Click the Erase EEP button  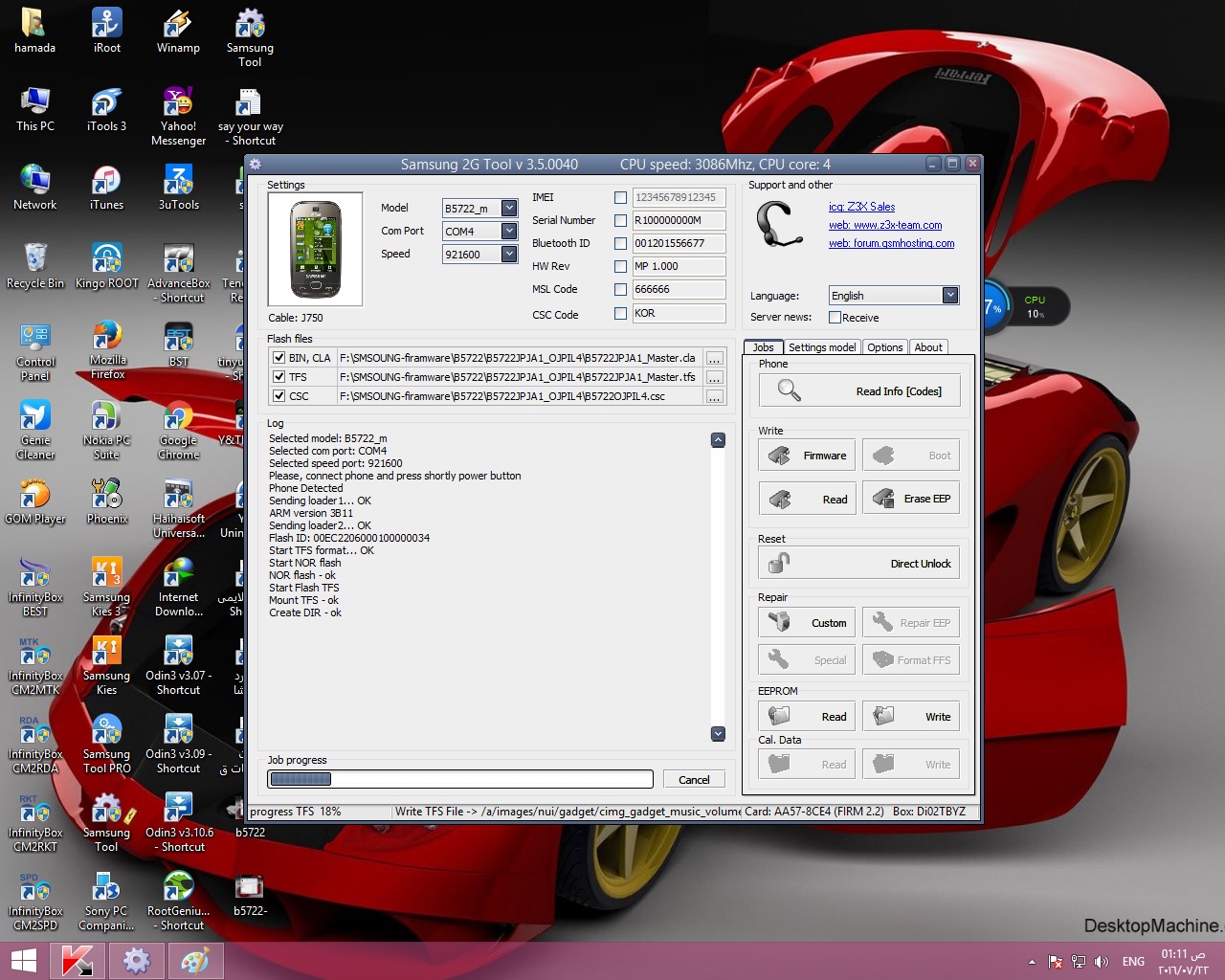pos(911,499)
